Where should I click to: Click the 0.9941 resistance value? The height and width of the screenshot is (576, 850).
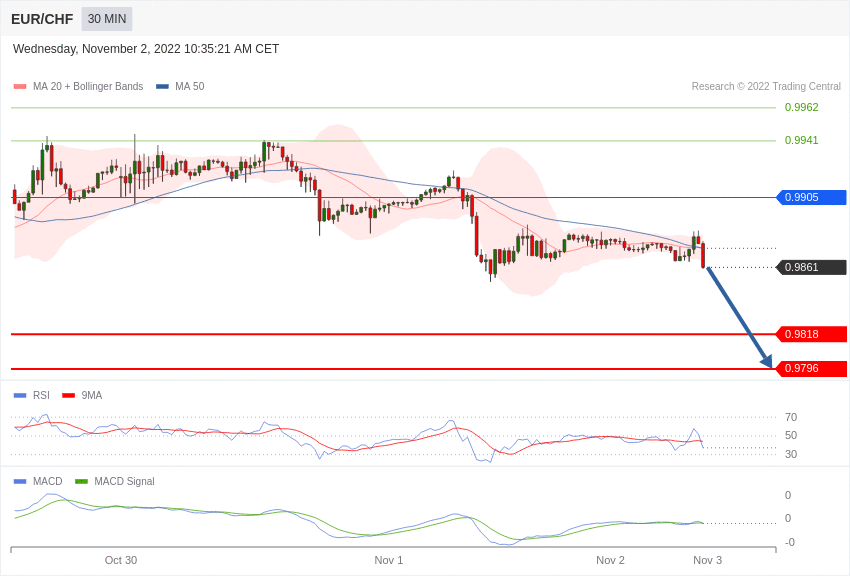801,140
